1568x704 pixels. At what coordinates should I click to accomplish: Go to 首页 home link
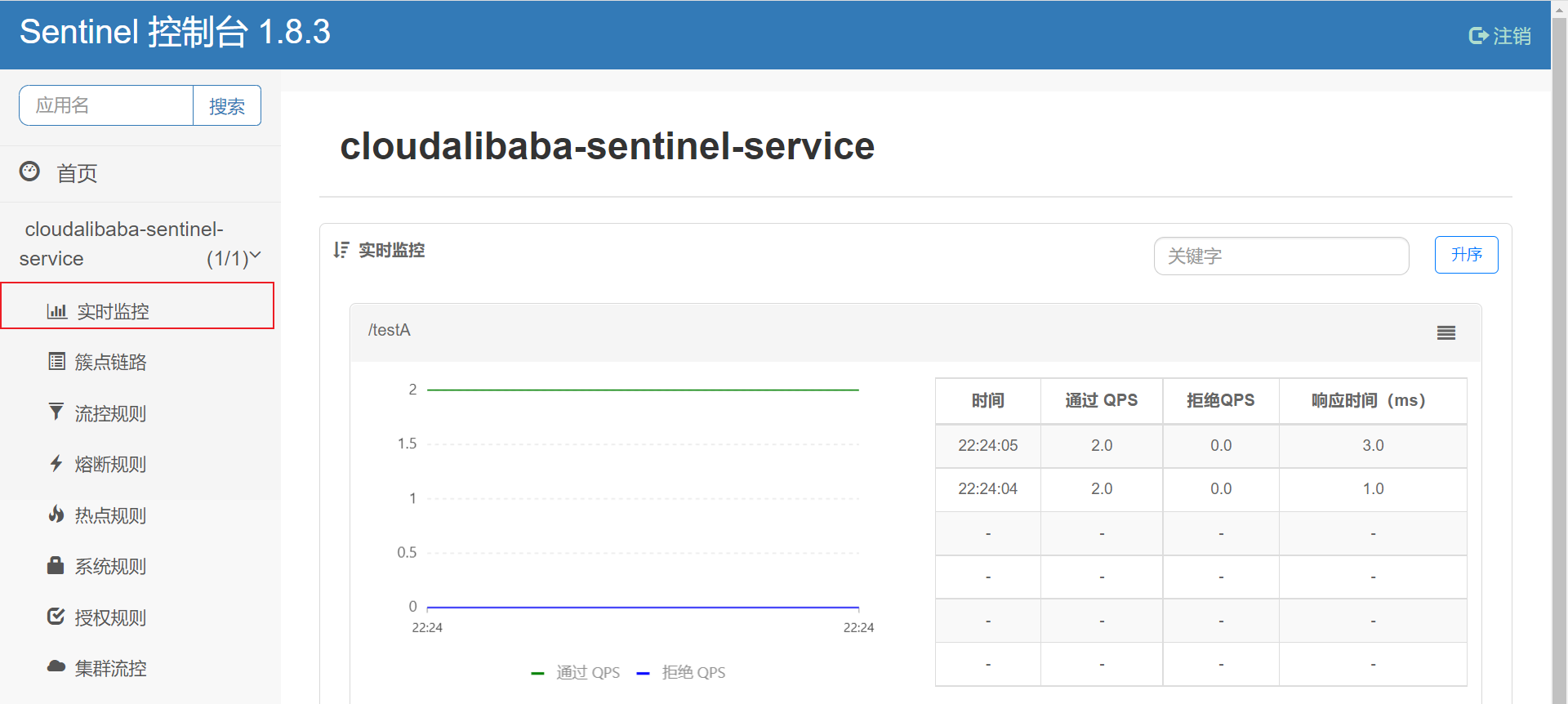click(x=77, y=173)
